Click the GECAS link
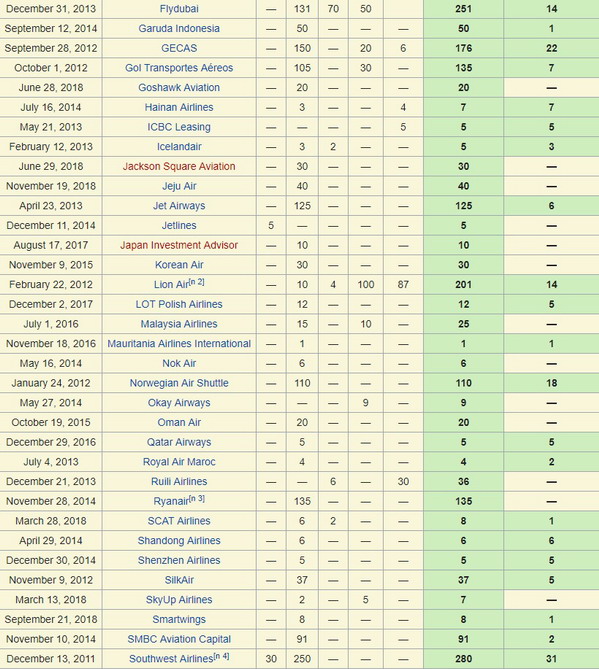 (x=179, y=48)
